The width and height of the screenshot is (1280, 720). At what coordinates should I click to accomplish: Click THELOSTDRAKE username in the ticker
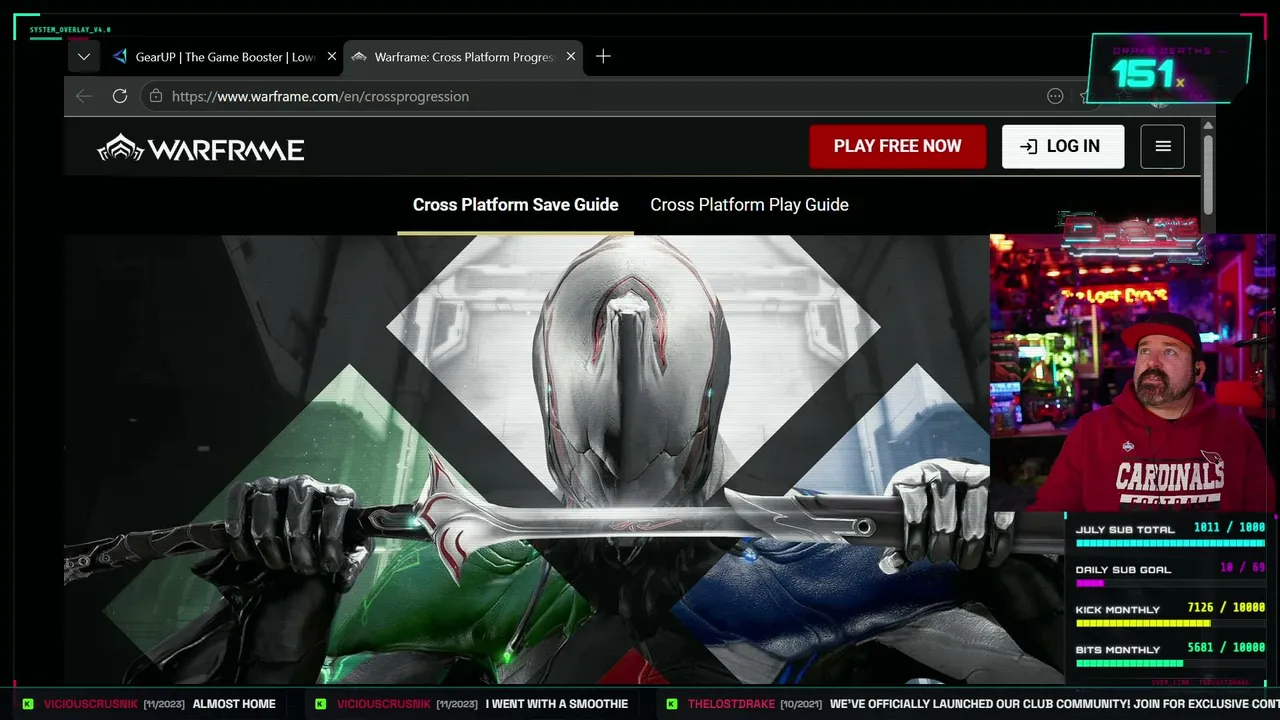click(x=731, y=704)
